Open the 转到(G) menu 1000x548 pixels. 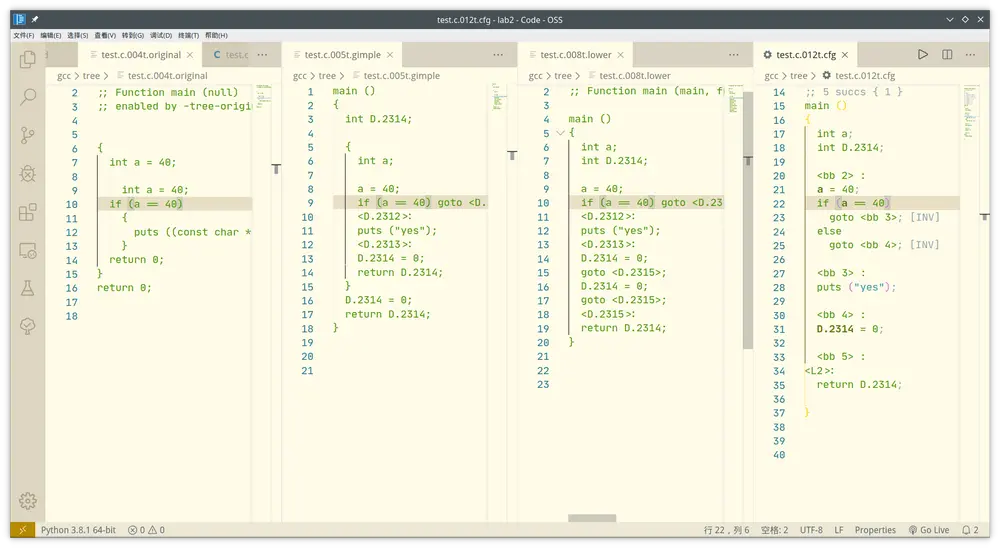pyautogui.click(x=133, y=36)
